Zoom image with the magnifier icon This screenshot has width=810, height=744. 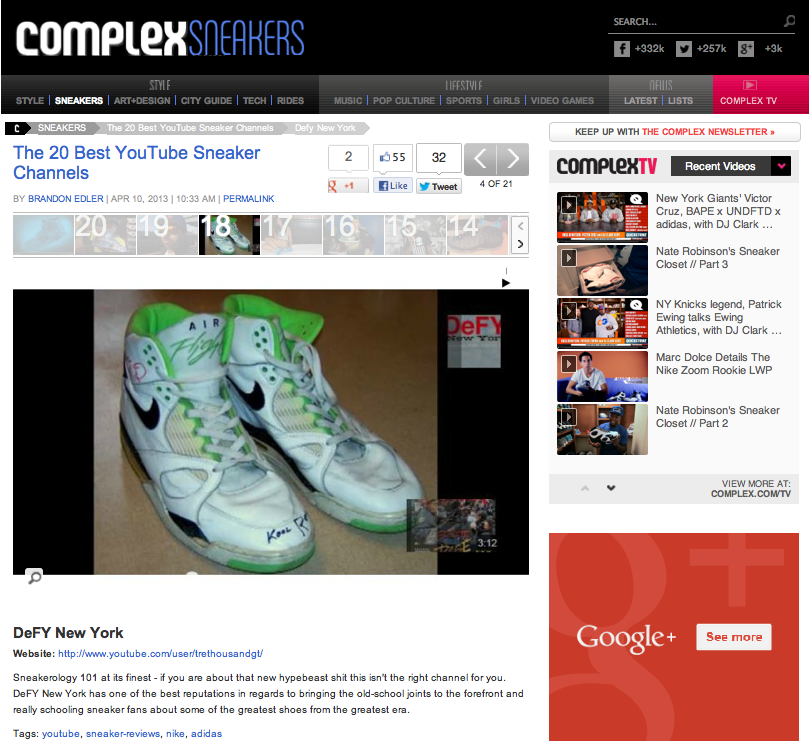(35, 577)
